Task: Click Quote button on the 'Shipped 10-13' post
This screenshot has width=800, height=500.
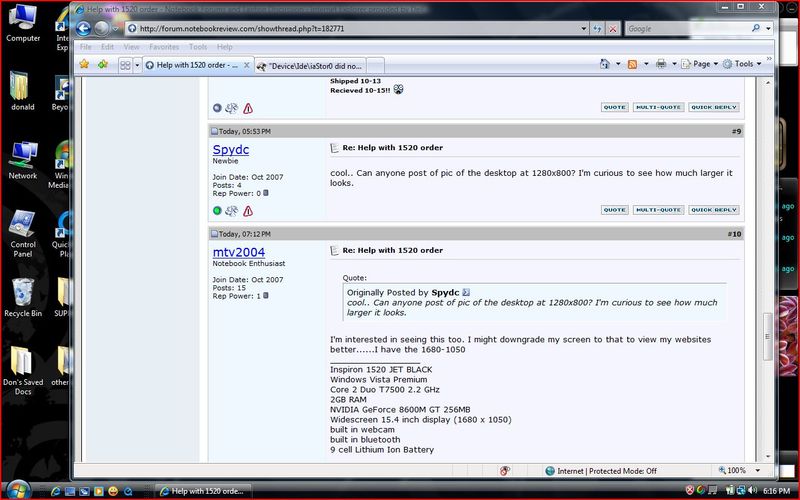Action: pyautogui.click(x=615, y=107)
